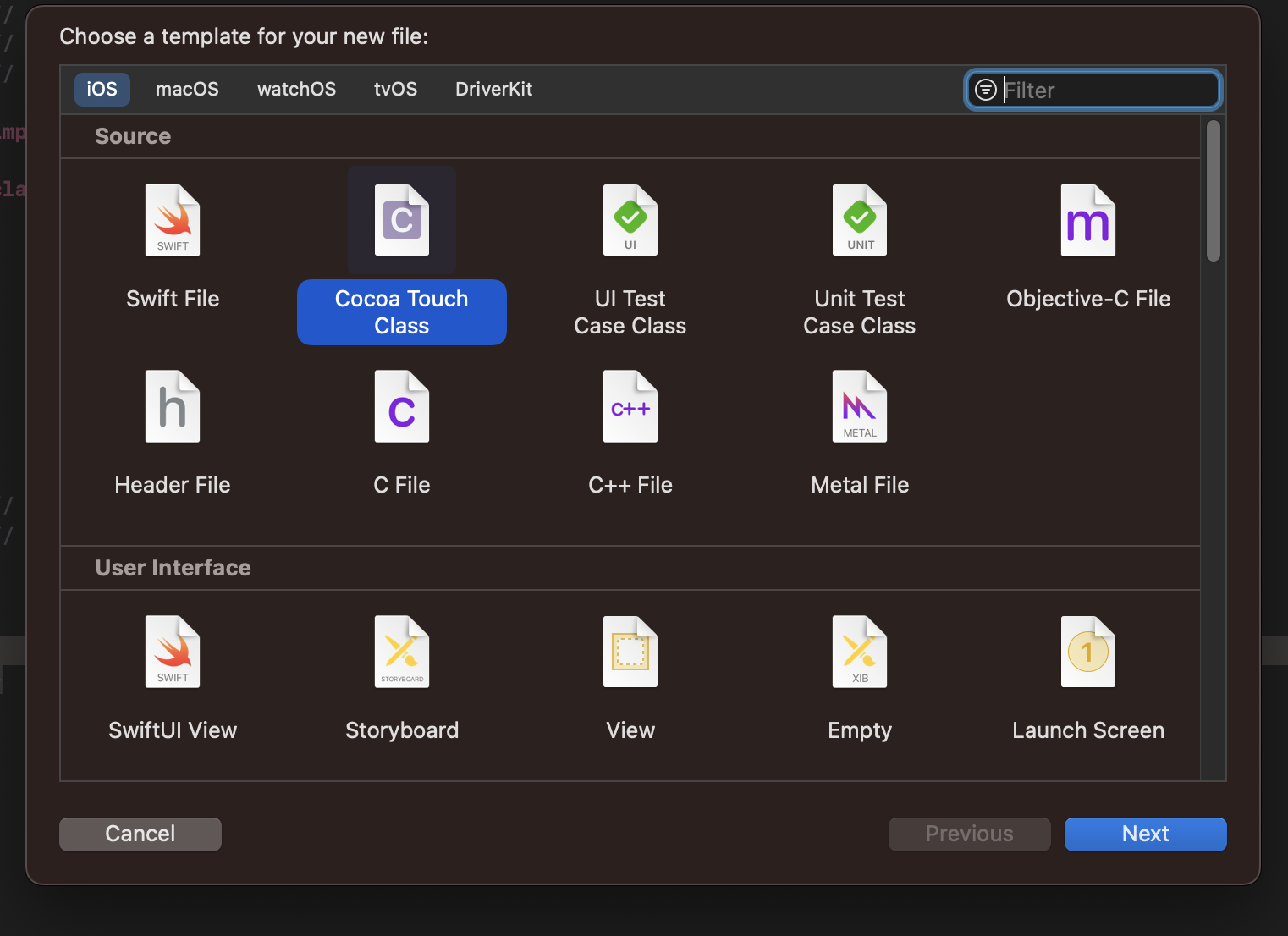Pick the C File template icon
This screenshot has height=936, width=1288.
pos(402,406)
